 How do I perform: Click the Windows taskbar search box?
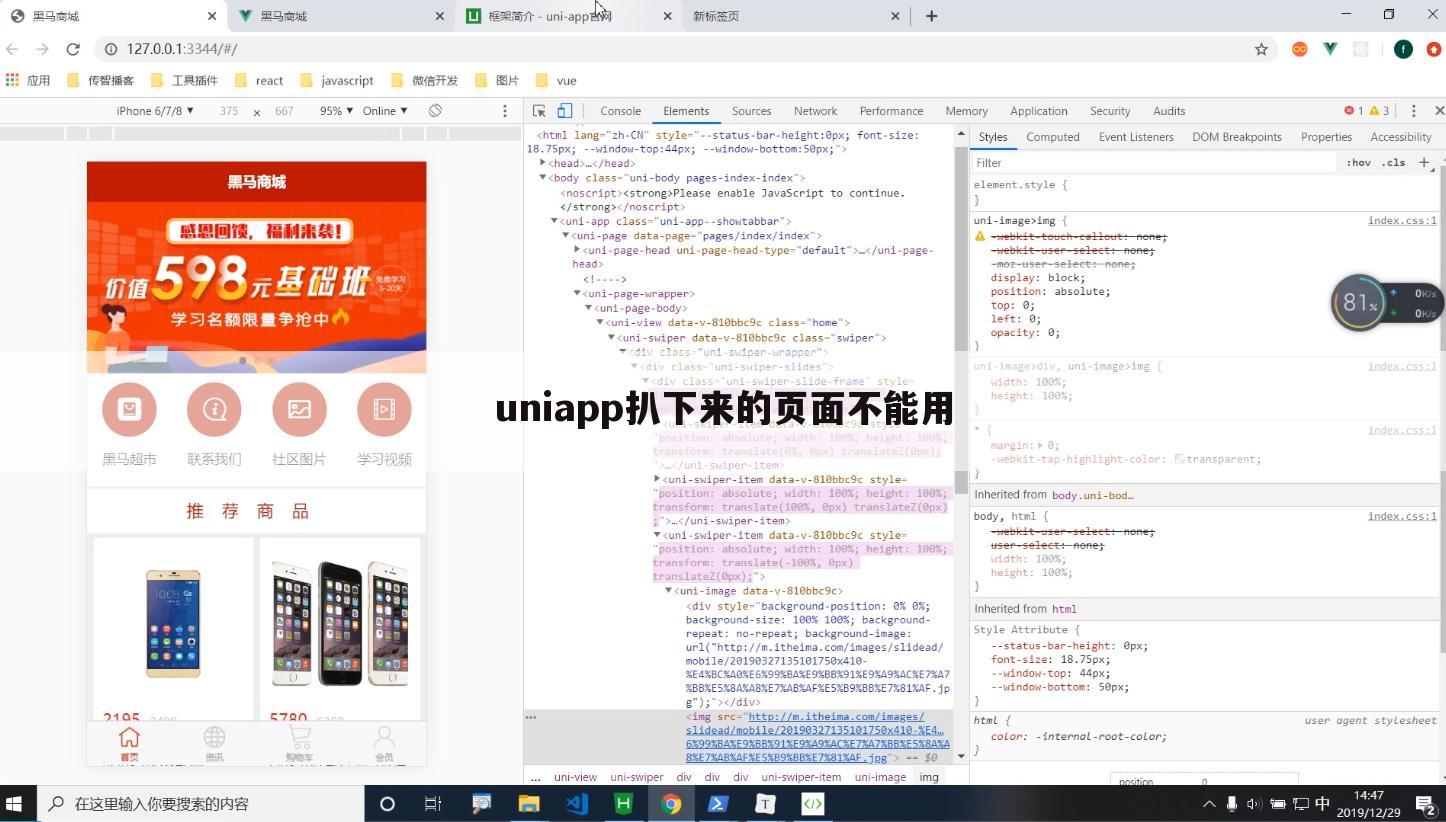[200, 803]
